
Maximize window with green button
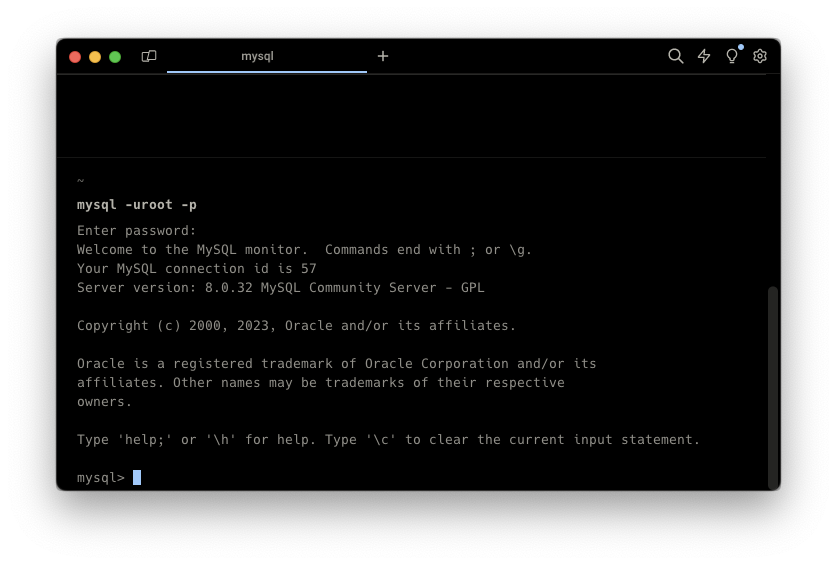click(x=115, y=57)
